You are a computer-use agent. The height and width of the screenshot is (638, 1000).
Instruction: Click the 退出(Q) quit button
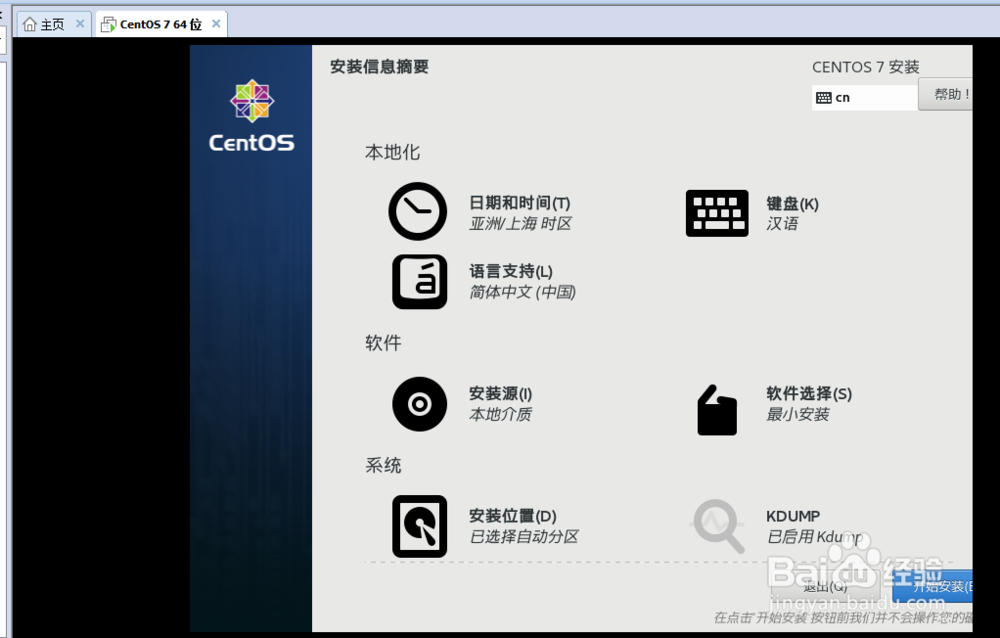click(x=826, y=586)
